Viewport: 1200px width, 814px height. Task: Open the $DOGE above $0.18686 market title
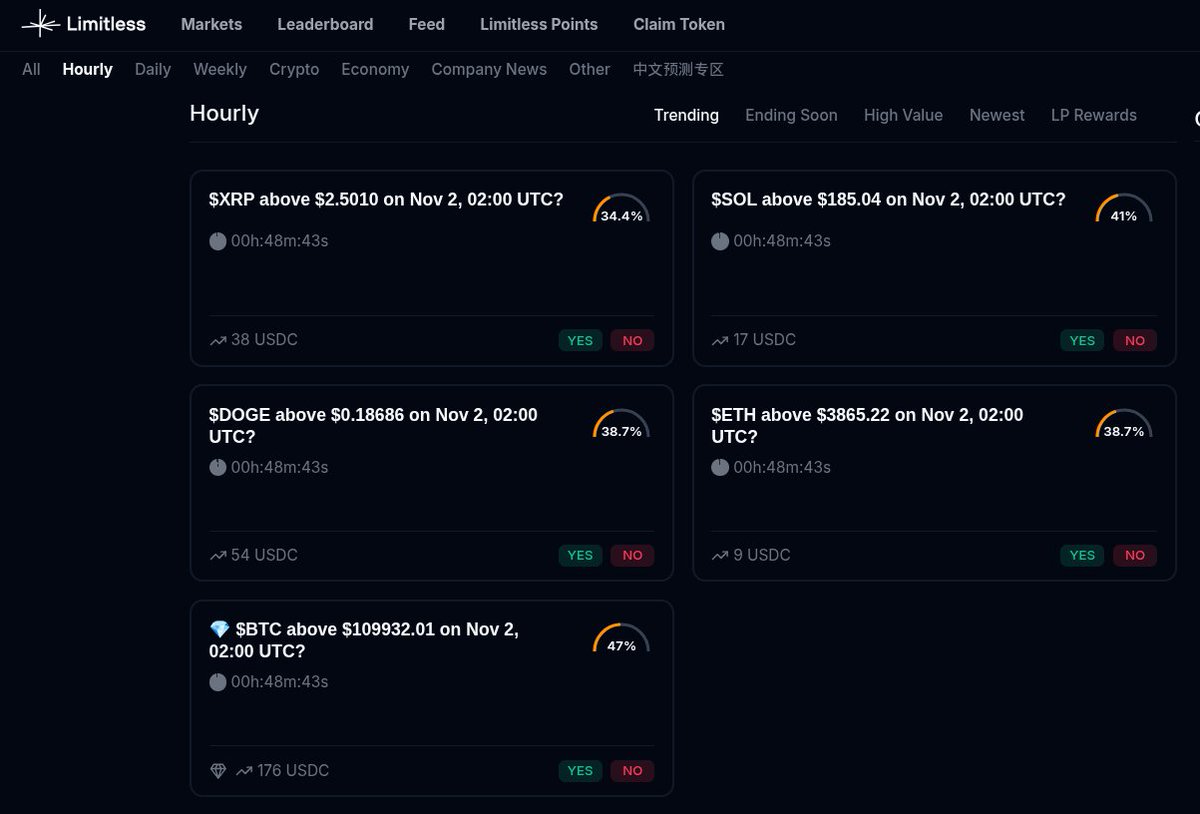pos(373,426)
